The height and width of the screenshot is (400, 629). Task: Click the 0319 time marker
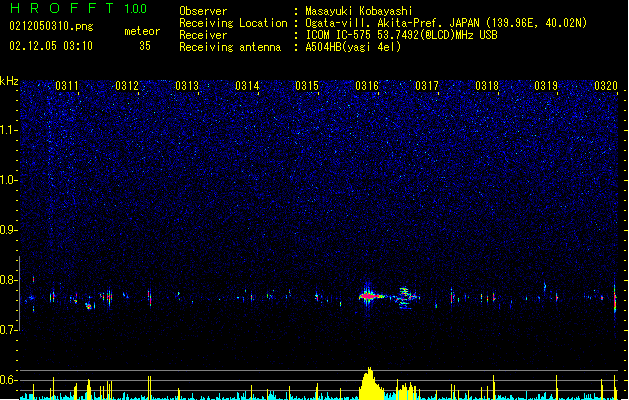546,86
